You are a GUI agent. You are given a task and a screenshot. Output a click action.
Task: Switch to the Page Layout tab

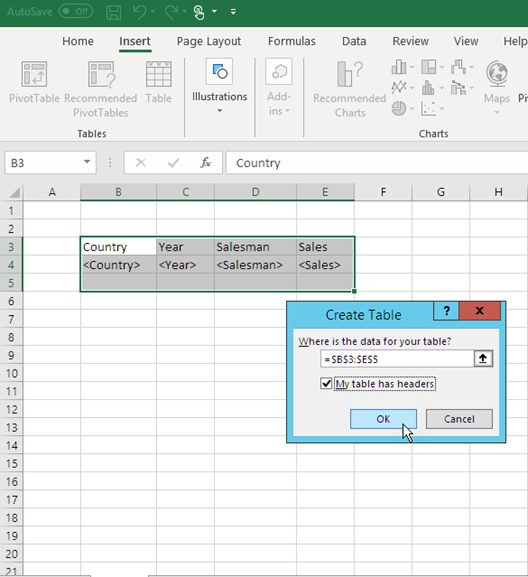(x=209, y=41)
